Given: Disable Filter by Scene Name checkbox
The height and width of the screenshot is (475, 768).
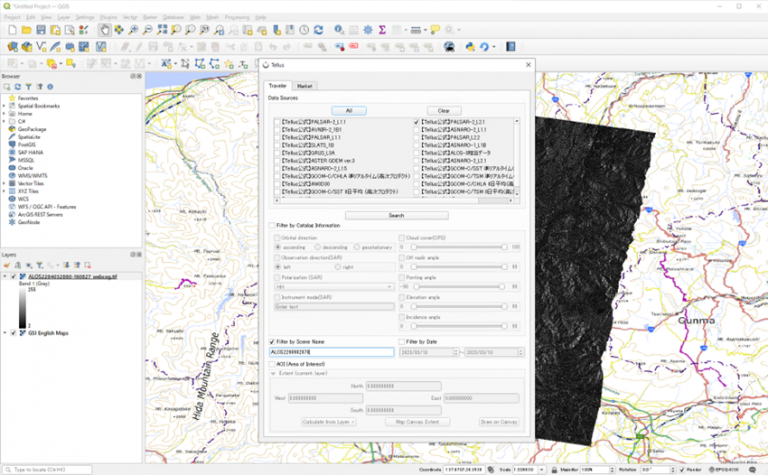Looking at the screenshot, I should click(x=272, y=341).
